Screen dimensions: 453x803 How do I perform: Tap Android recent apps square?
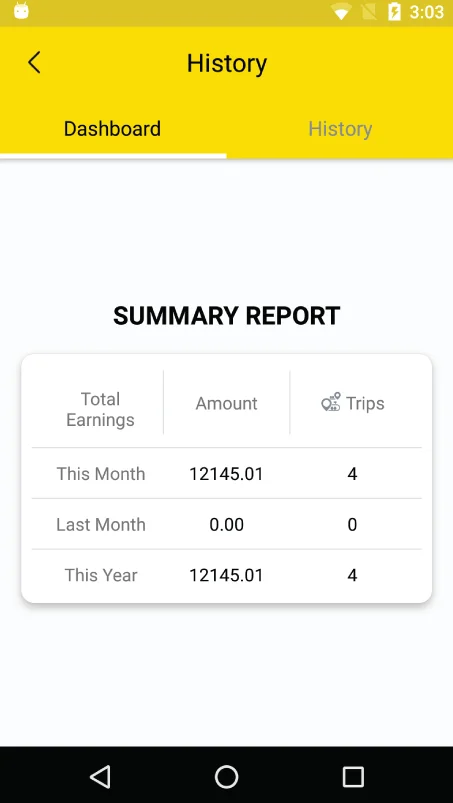pos(353,776)
